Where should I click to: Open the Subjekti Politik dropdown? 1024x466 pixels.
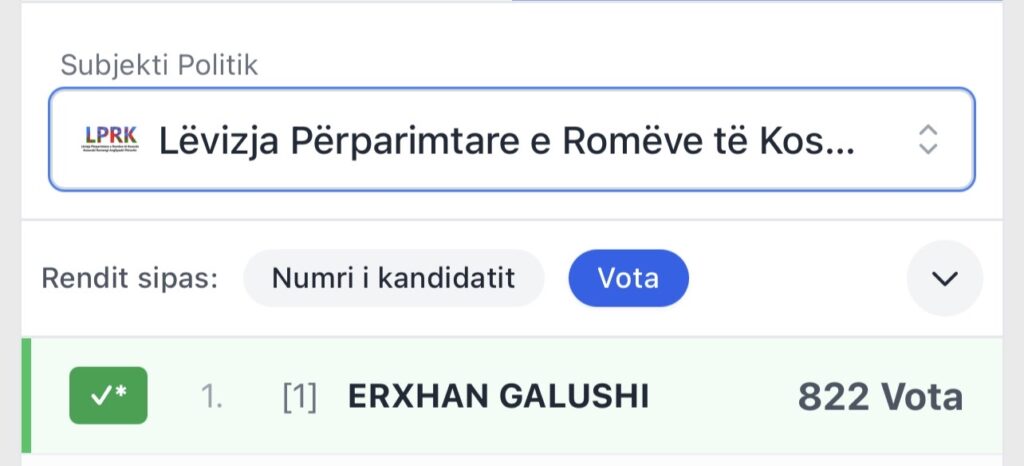511,140
